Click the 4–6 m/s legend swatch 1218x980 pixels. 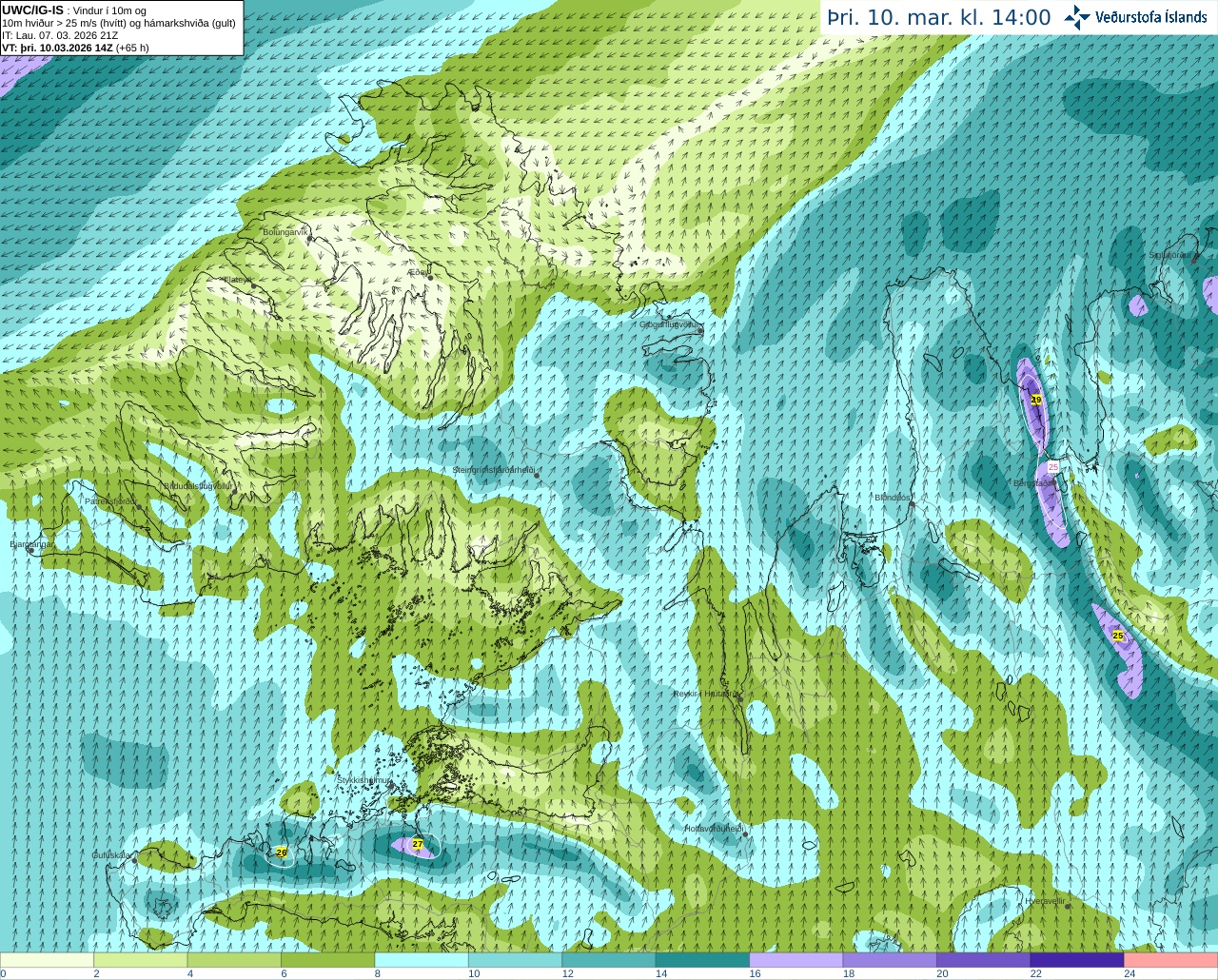tap(235, 959)
